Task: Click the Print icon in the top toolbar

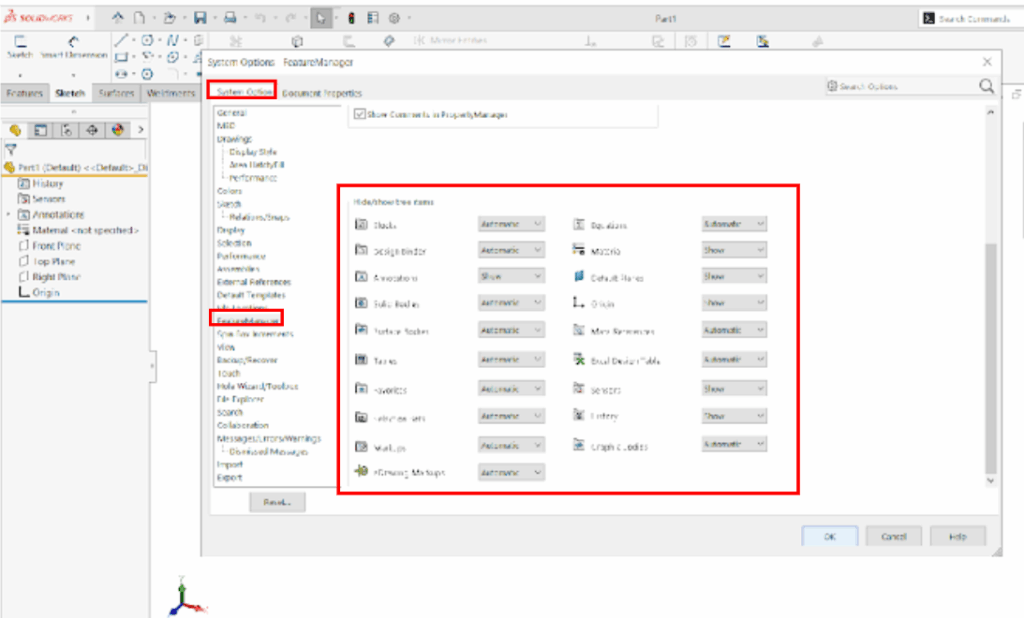Action: 230,18
